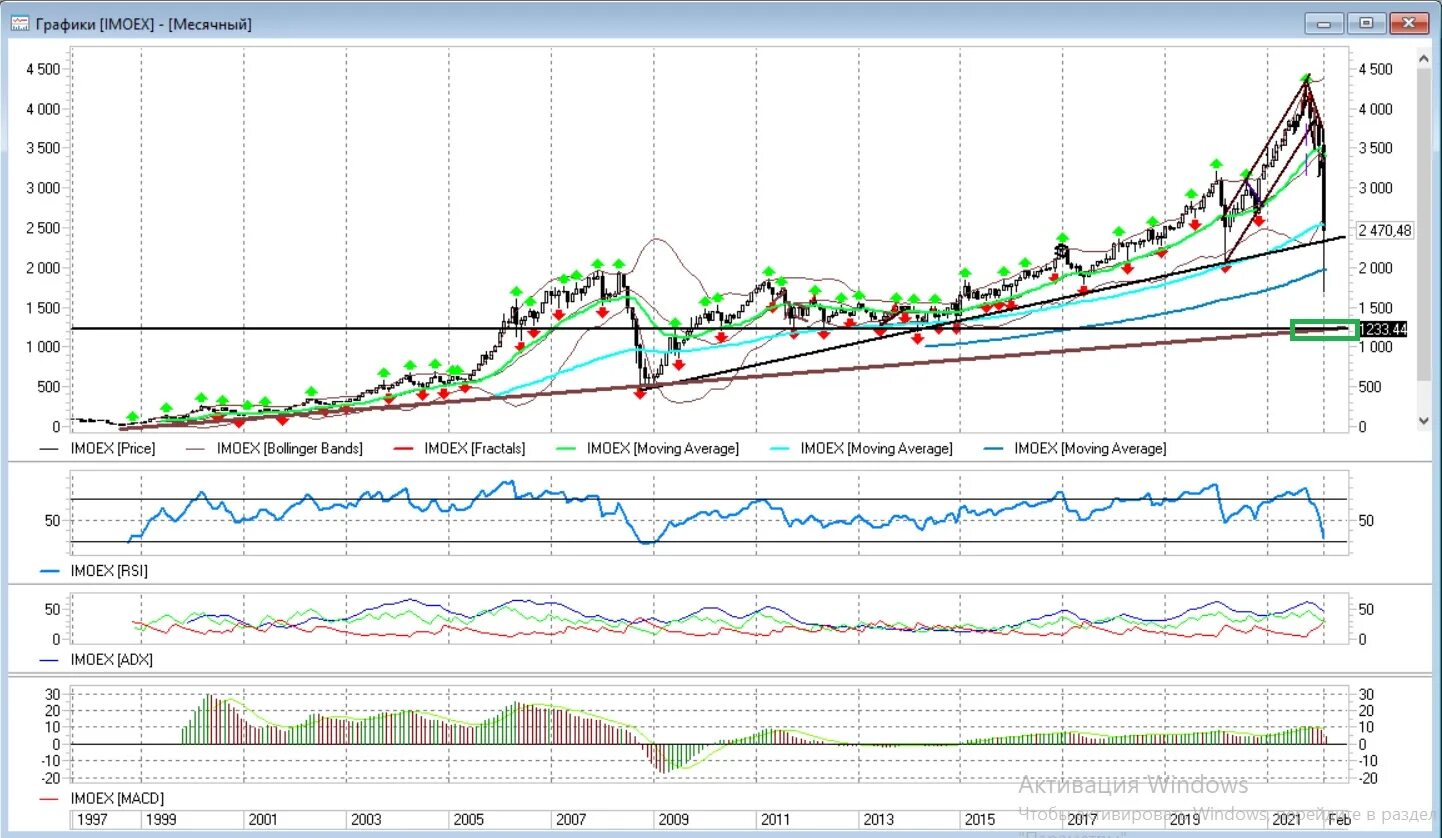This screenshot has width=1442, height=838.
Task: Click the vertical scrollbar up arrow
Action: click(1425, 61)
